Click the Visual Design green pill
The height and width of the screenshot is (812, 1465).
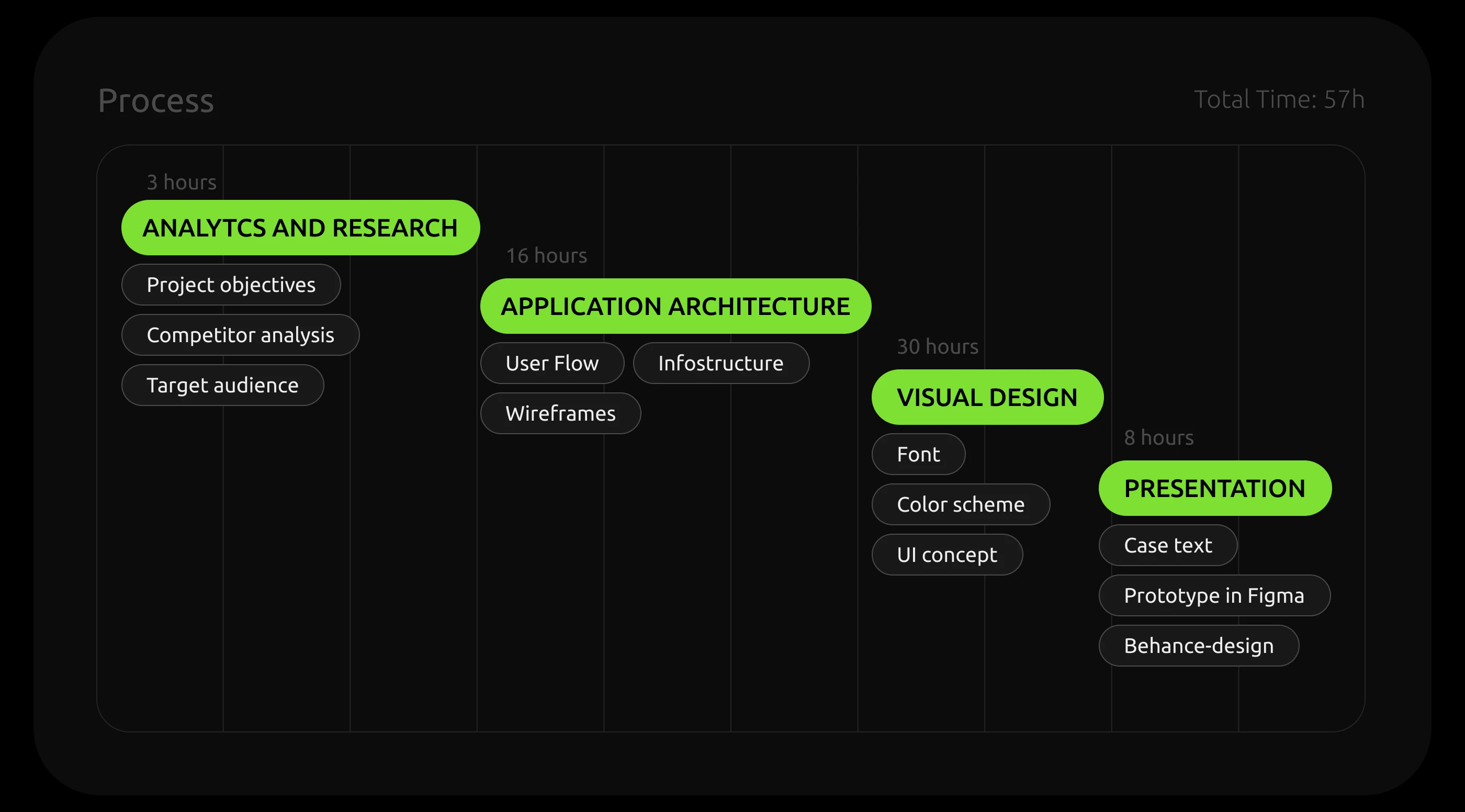point(987,397)
